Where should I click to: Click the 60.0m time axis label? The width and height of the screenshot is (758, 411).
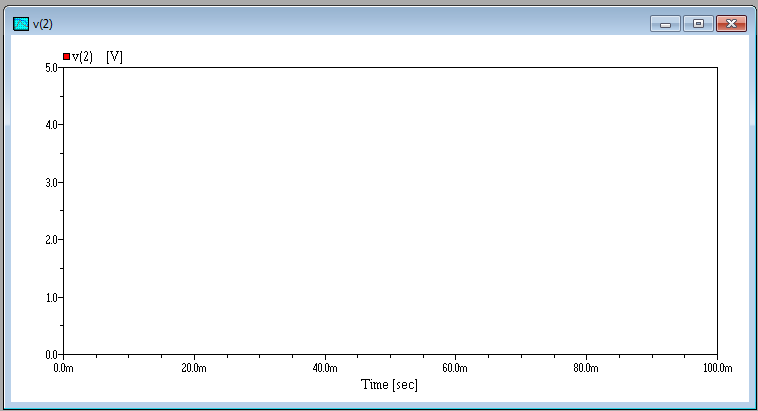click(455, 368)
